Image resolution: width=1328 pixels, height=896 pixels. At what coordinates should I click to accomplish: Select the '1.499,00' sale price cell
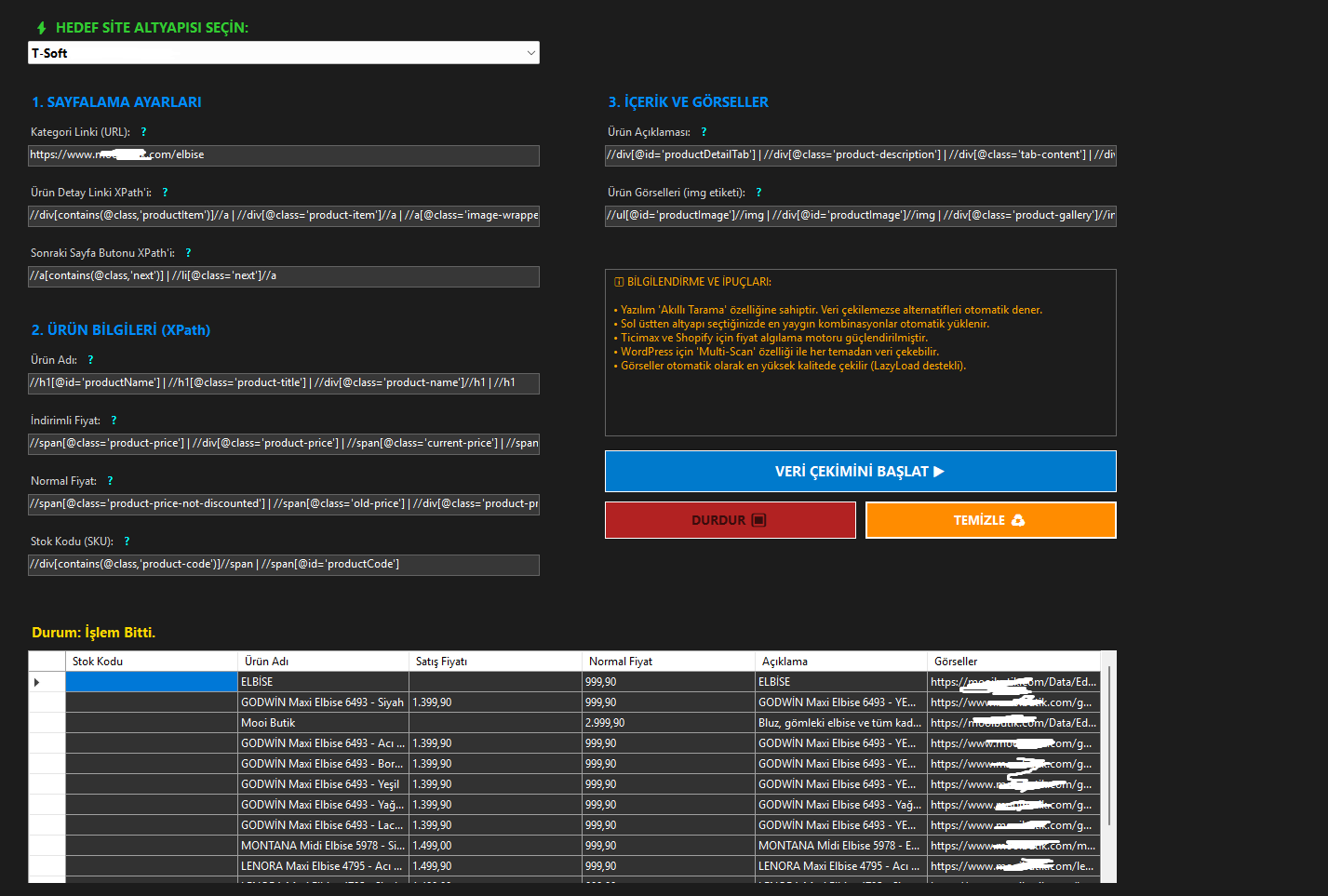(x=495, y=846)
